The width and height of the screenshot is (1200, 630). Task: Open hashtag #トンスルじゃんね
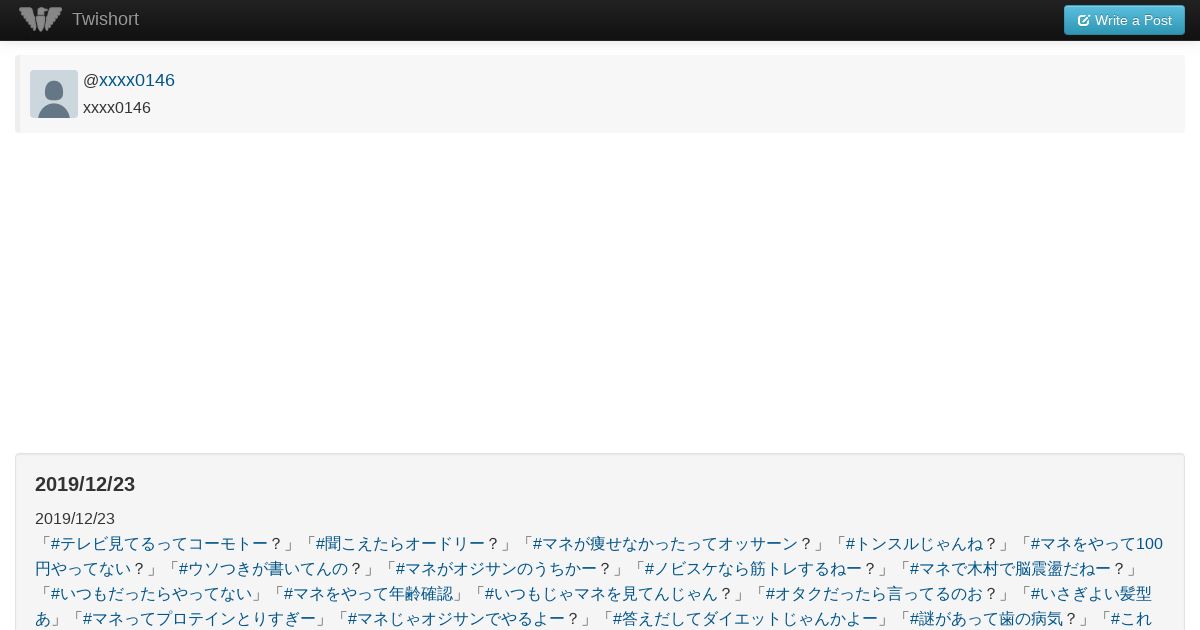coord(914,544)
